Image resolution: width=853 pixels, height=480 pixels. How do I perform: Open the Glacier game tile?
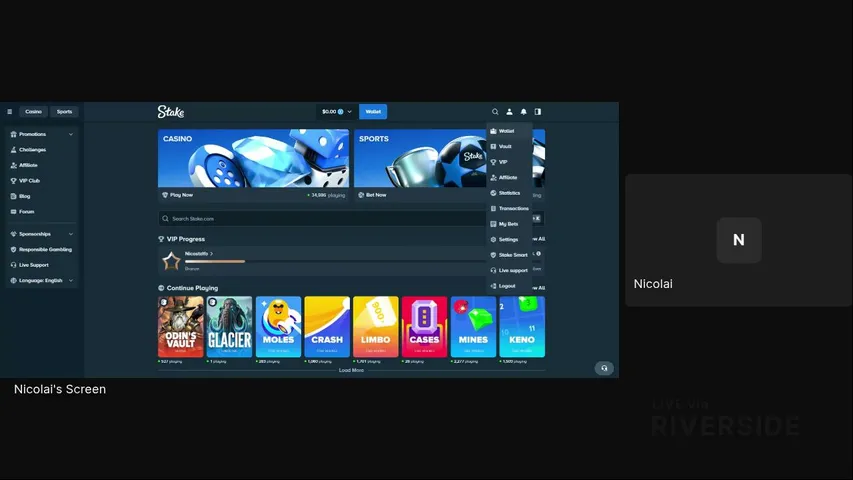click(x=229, y=327)
